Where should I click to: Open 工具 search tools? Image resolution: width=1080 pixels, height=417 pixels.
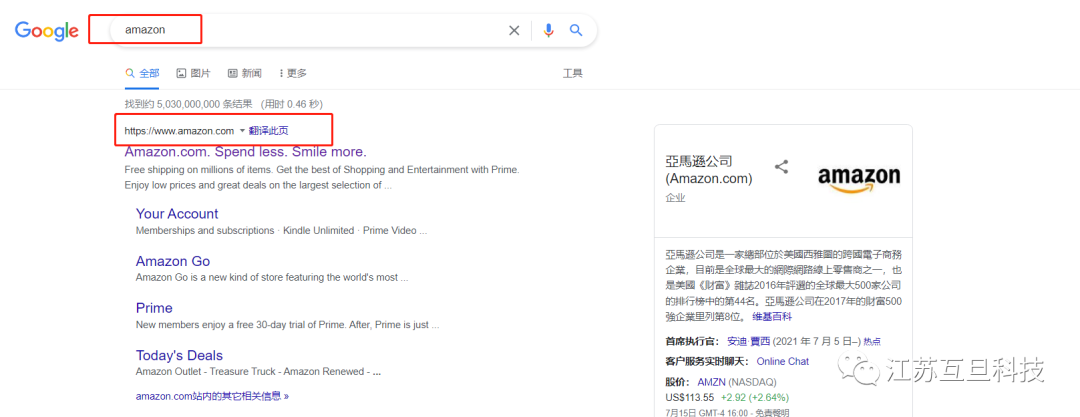click(572, 73)
